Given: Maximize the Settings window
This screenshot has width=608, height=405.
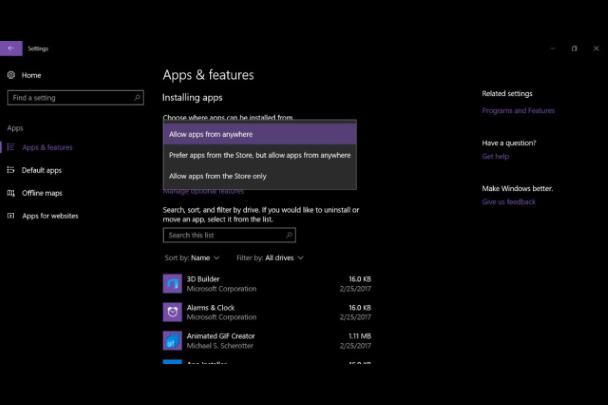Looking at the screenshot, I should [x=574, y=48].
